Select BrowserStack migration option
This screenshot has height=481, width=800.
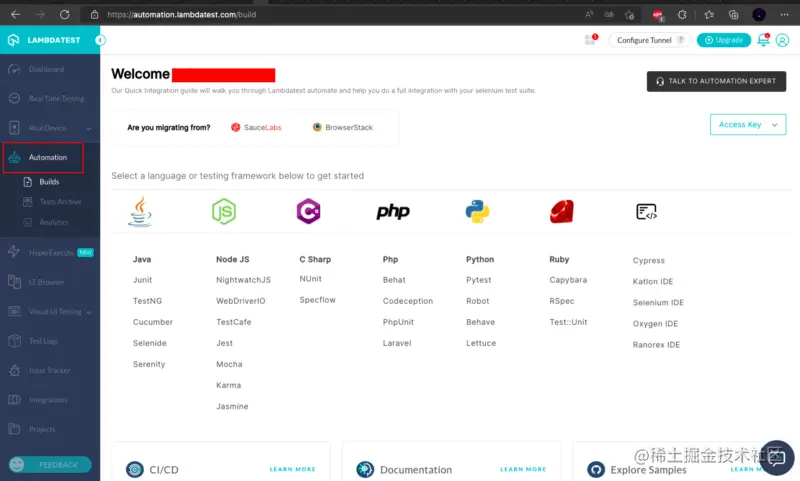(343, 128)
